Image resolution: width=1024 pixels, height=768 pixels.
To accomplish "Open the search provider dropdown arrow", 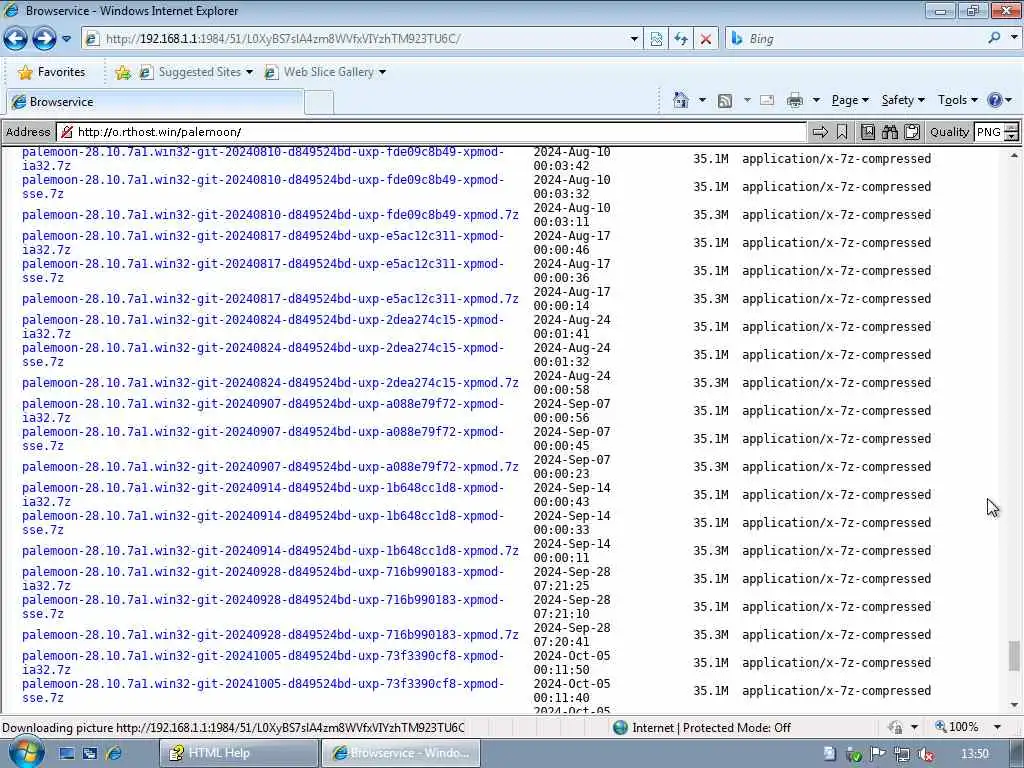I will pos(1014,38).
